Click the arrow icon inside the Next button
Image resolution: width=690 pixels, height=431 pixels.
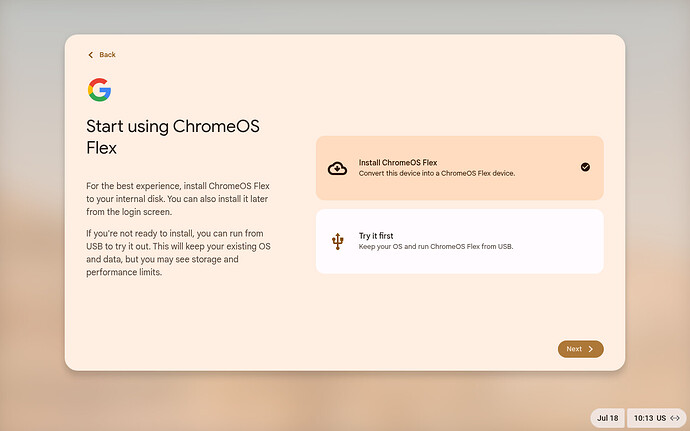pos(591,349)
